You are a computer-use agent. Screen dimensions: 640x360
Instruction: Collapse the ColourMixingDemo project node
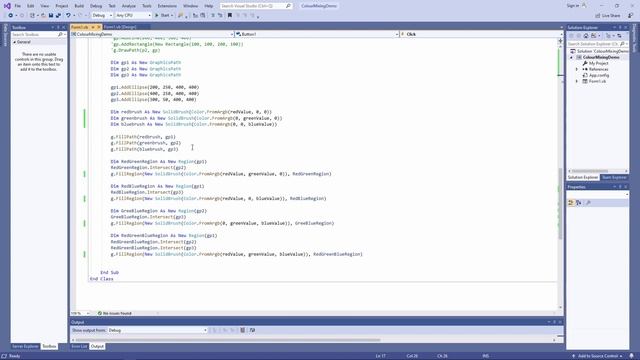571,58
